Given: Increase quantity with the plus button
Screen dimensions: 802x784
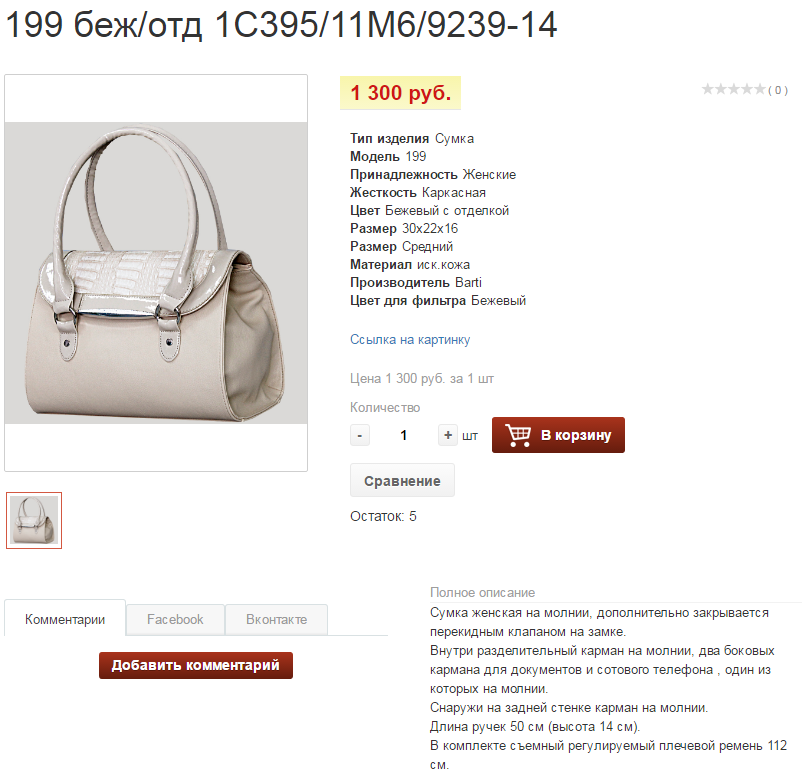Looking at the screenshot, I should 448,435.
